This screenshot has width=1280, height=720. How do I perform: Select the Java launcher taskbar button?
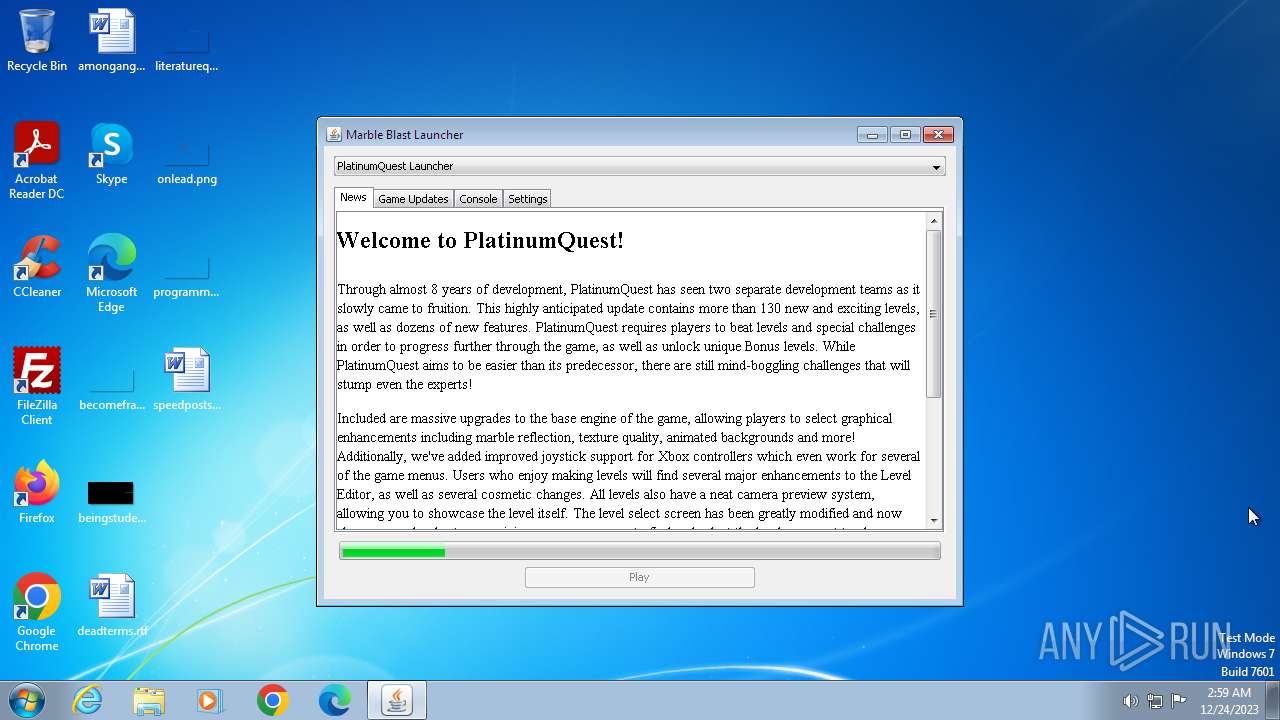click(x=397, y=700)
